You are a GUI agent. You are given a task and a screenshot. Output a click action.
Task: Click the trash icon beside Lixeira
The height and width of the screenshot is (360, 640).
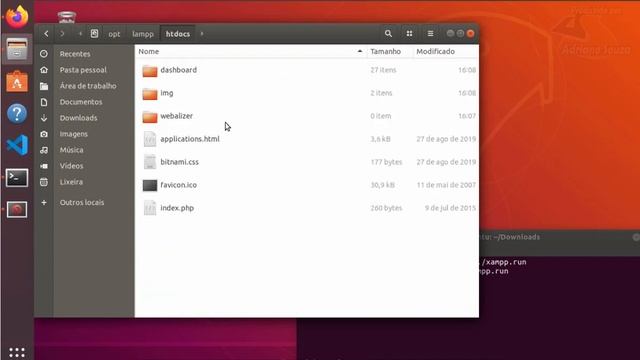coord(44,182)
